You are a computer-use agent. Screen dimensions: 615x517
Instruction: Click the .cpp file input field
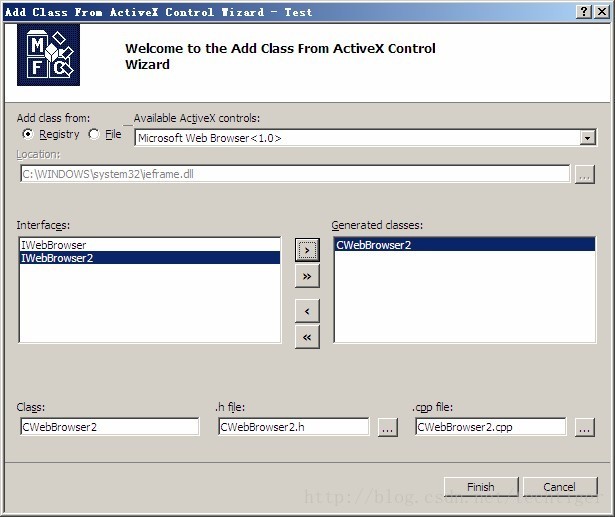coord(491,427)
